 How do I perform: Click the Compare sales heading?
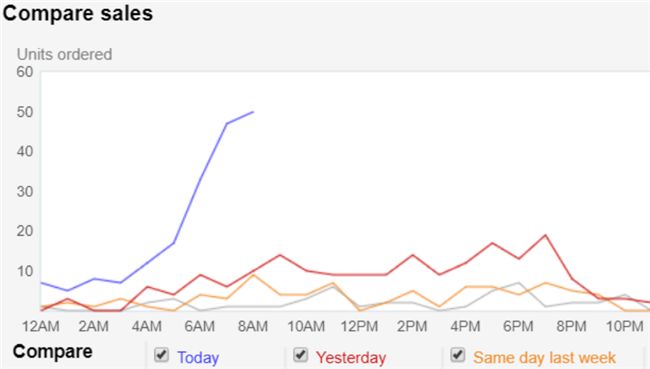78,13
